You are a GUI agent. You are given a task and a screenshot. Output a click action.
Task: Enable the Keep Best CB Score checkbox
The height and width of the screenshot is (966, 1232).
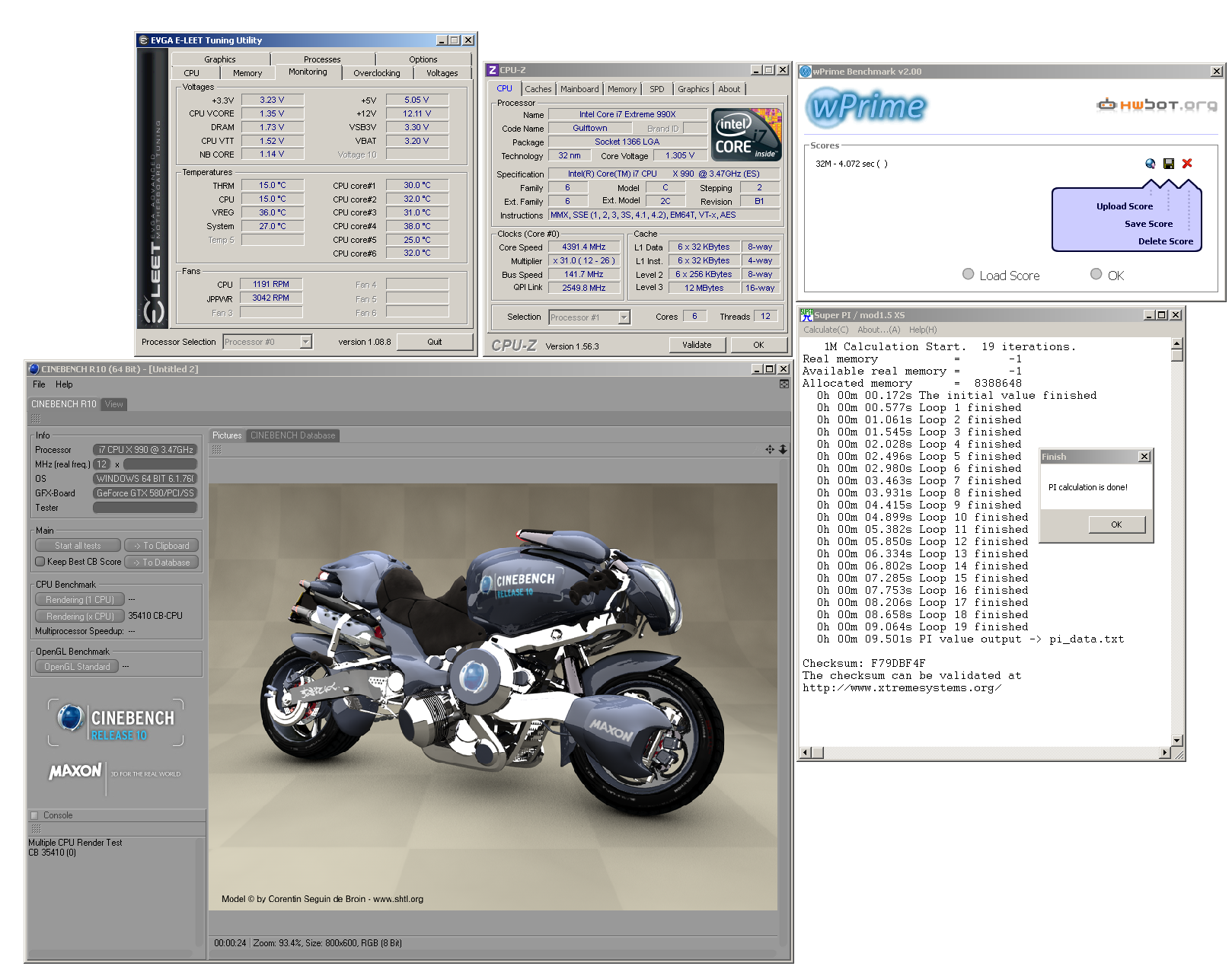(x=40, y=562)
